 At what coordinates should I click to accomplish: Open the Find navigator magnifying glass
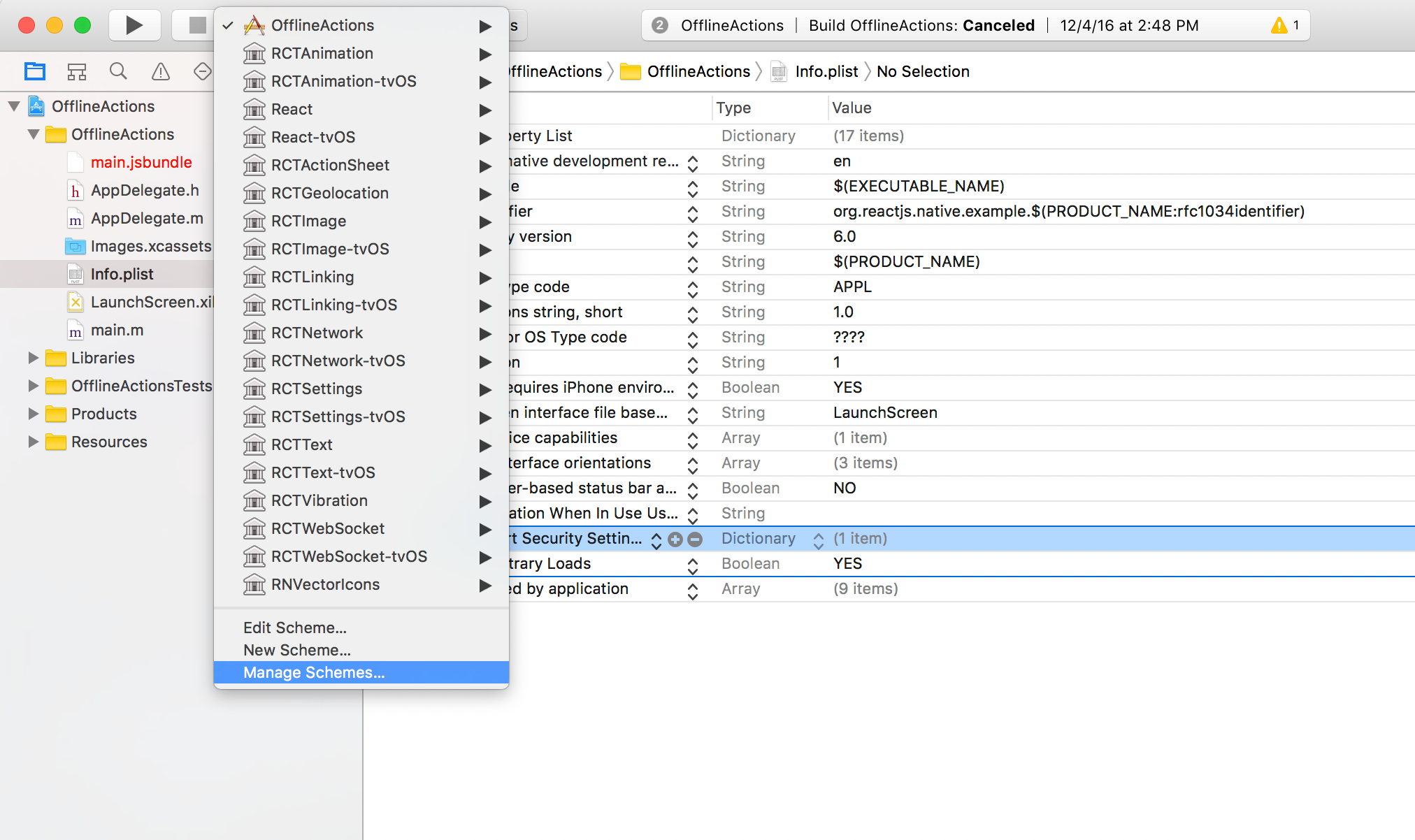(118, 71)
